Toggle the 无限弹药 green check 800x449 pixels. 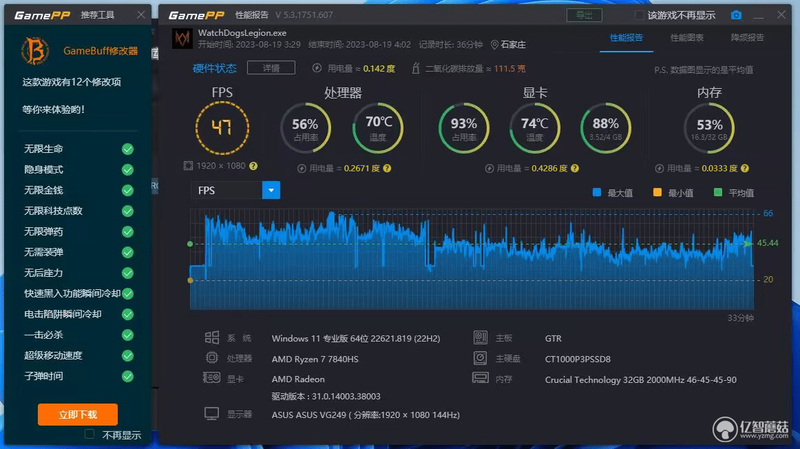[128, 232]
